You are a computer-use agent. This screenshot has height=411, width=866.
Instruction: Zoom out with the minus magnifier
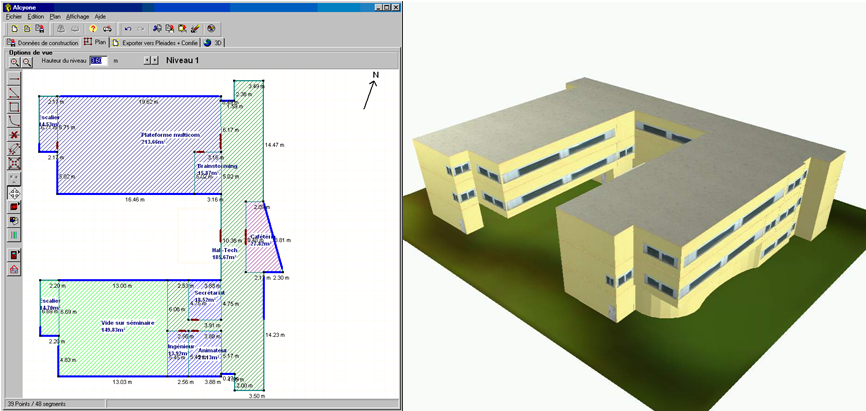click(26, 61)
